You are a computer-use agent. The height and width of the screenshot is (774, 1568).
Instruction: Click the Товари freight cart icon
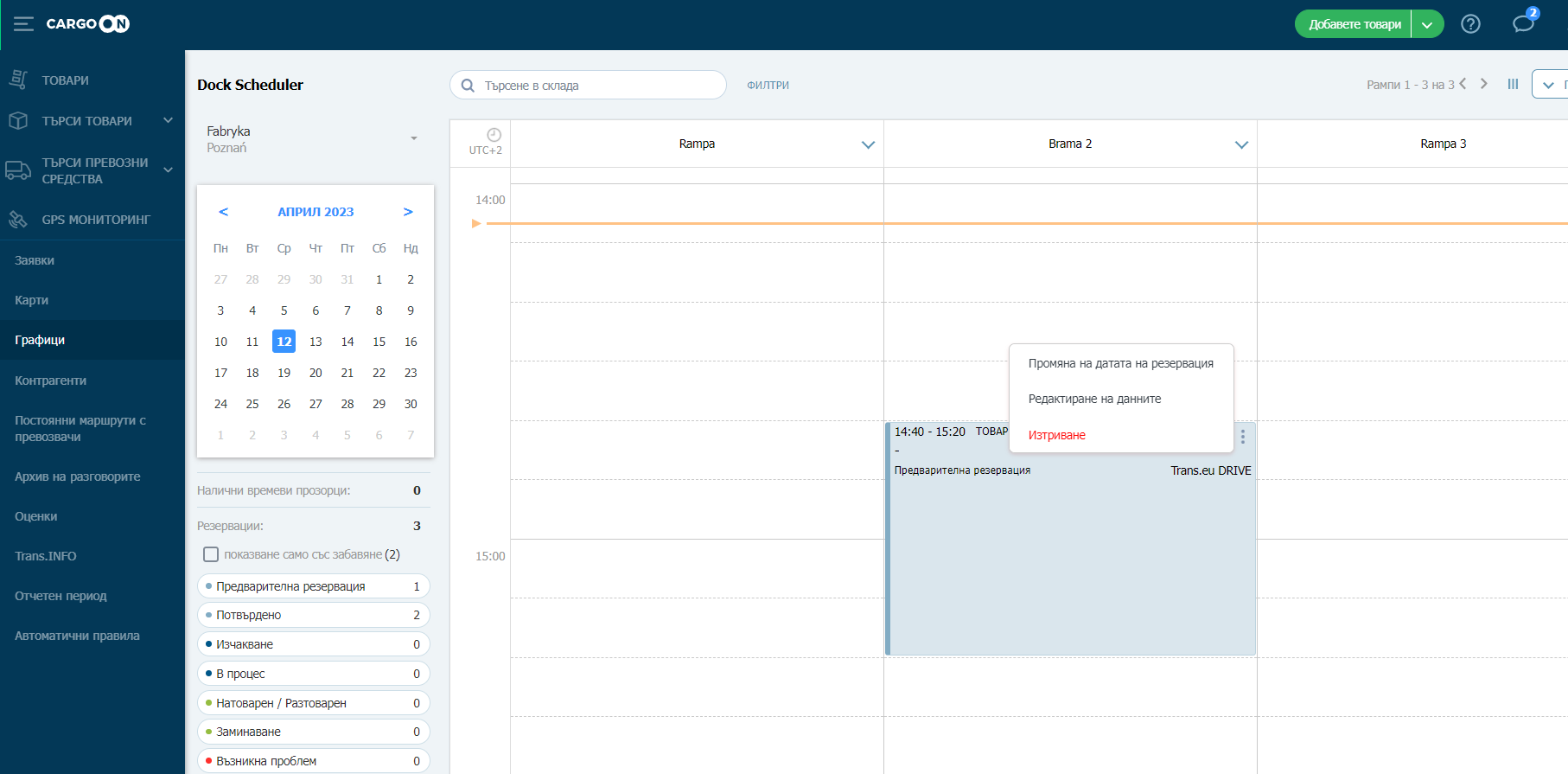(x=18, y=80)
